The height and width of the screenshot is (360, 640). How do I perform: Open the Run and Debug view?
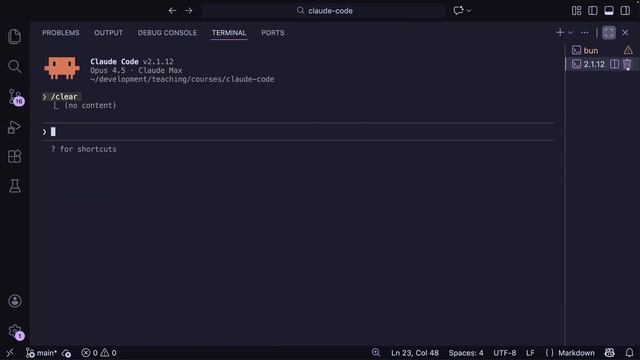pyautogui.click(x=14, y=127)
